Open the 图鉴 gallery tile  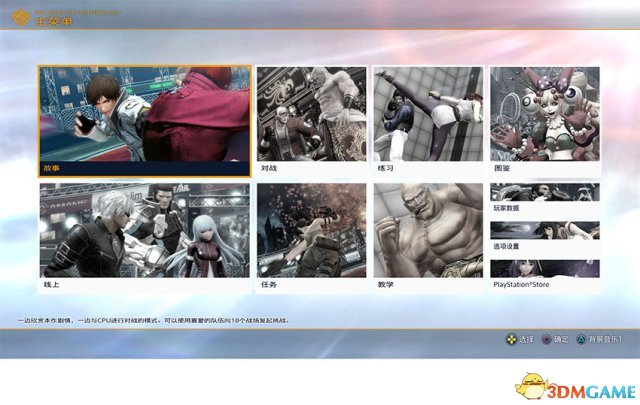[x=545, y=121]
